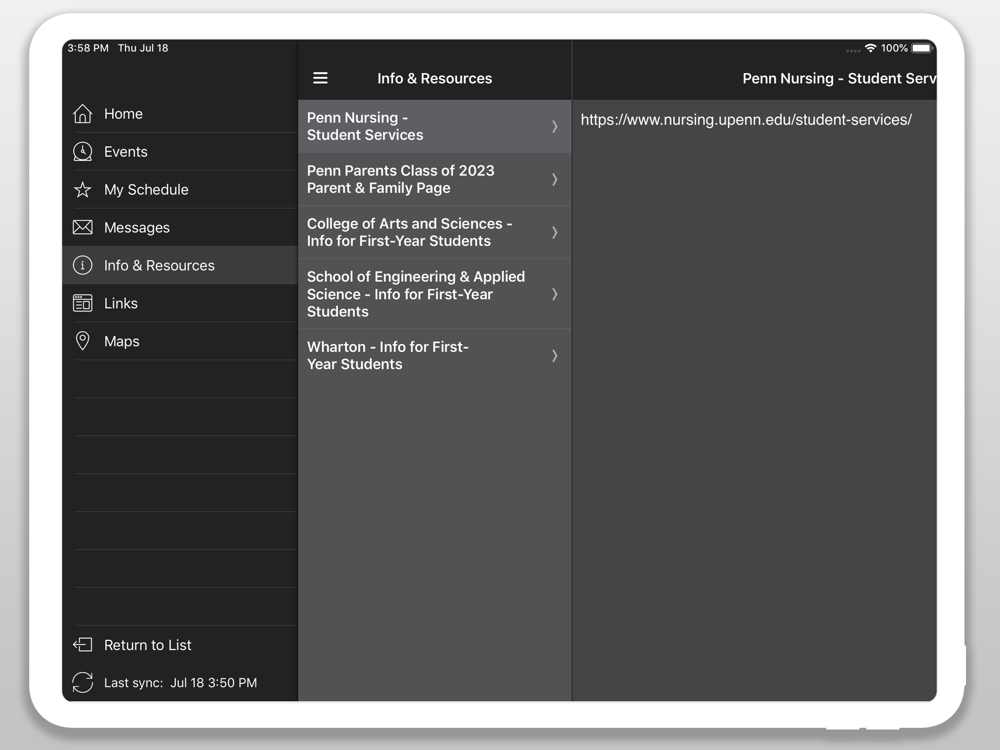Tap the Return to List exit icon
This screenshot has width=1000, height=750.
(82, 645)
